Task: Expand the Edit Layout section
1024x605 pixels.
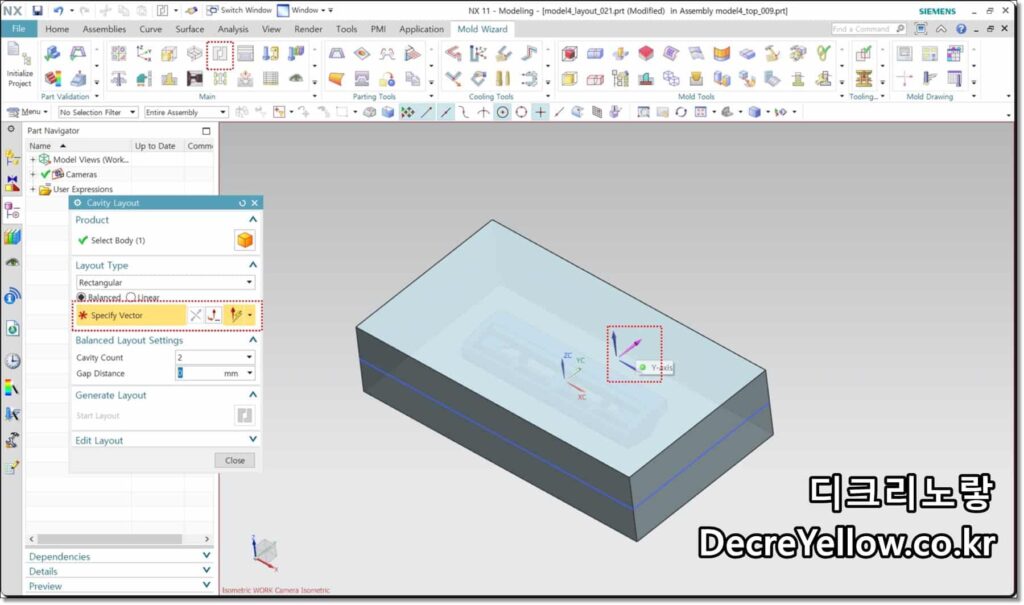Action: coord(253,440)
